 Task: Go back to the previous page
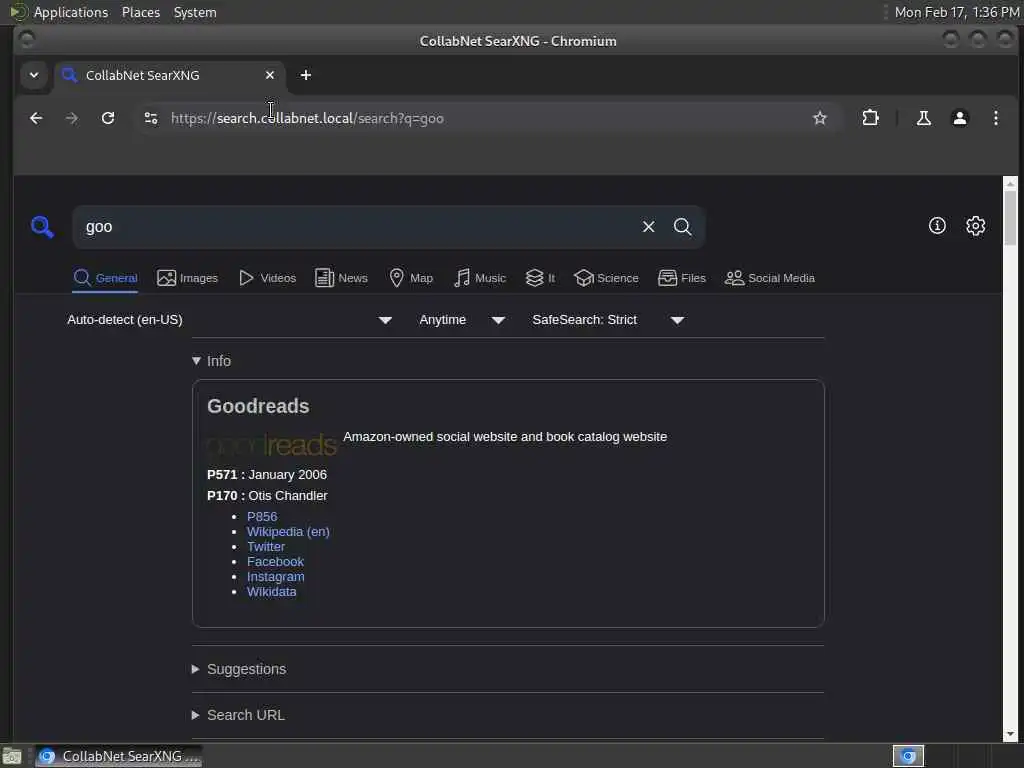36,118
